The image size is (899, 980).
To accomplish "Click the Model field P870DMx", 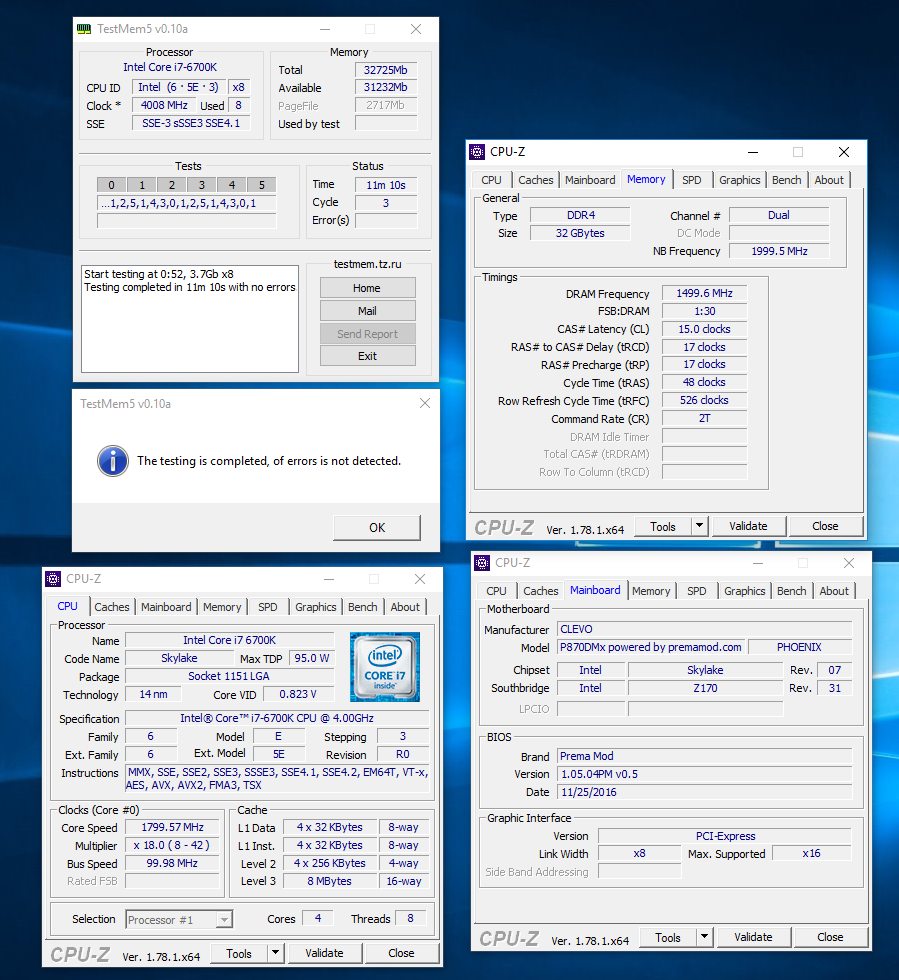I will pyautogui.click(x=650, y=648).
